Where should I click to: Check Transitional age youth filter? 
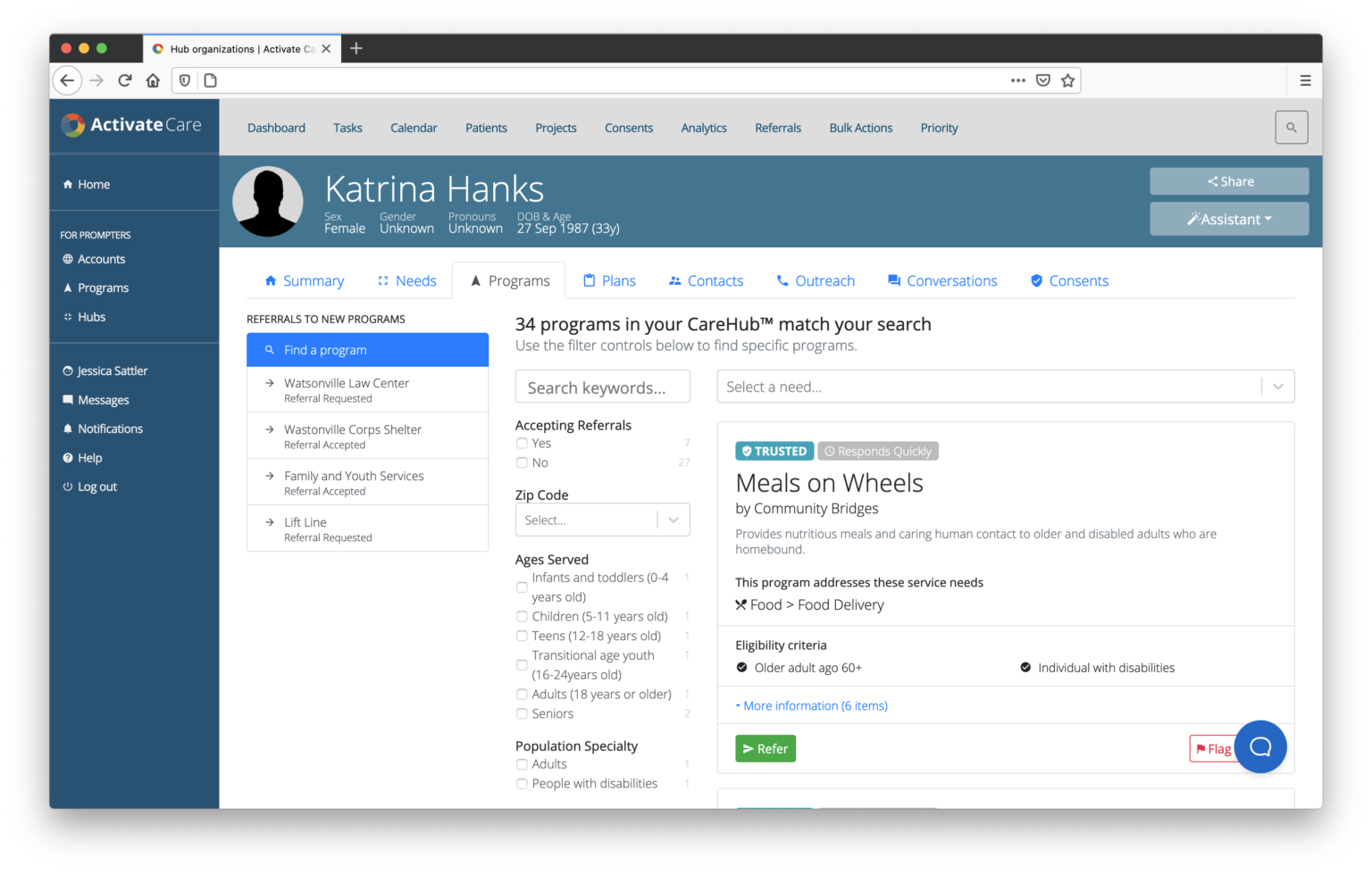coord(522,665)
